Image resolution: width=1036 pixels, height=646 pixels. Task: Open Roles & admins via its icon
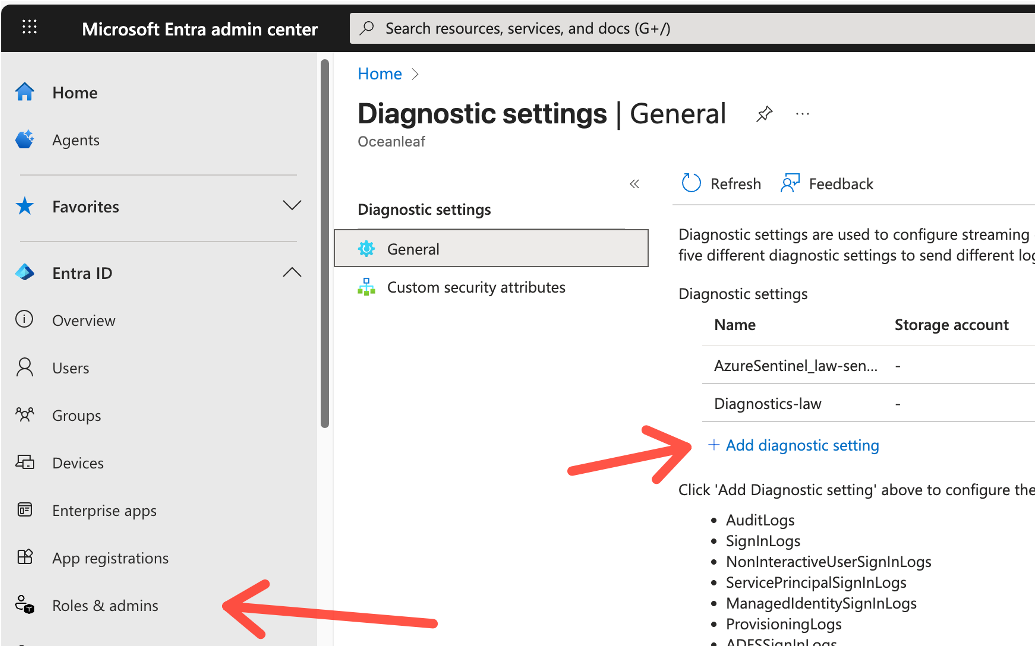tap(22, 605)
